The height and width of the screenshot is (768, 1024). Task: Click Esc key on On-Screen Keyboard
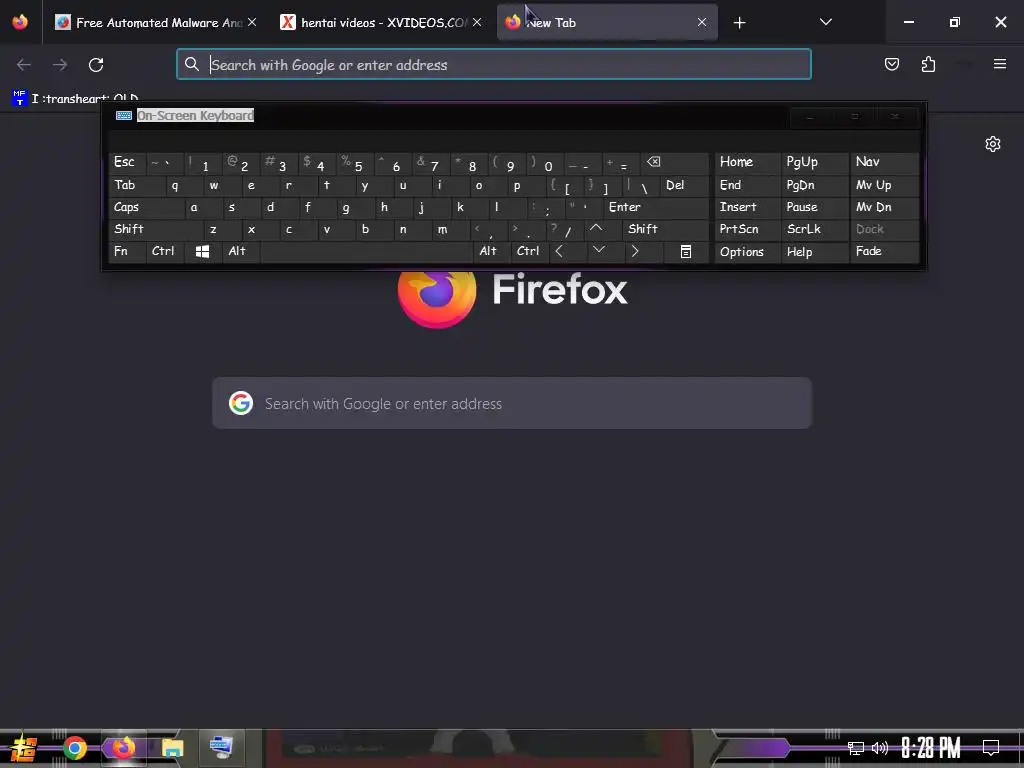(127, 162)
